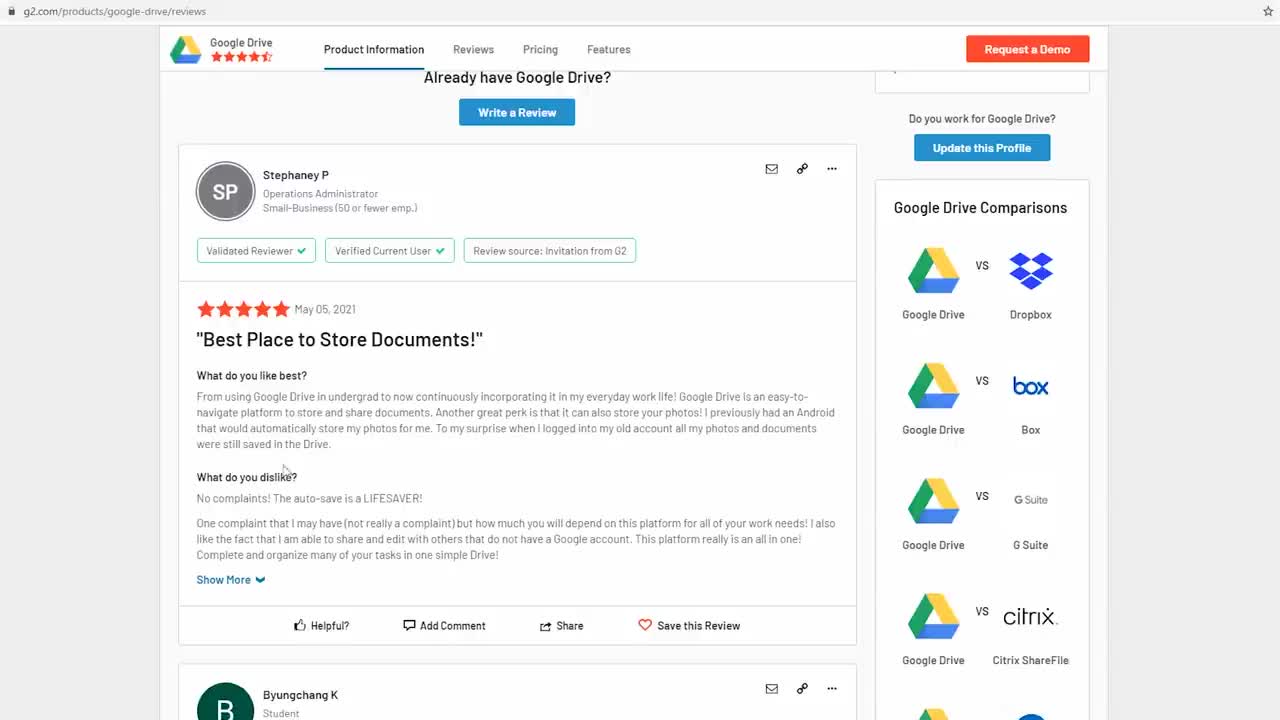Click Small-Business (50 or fewer emp.) text
This screenshot has width=1280, height=720.
tap(340, 208)
